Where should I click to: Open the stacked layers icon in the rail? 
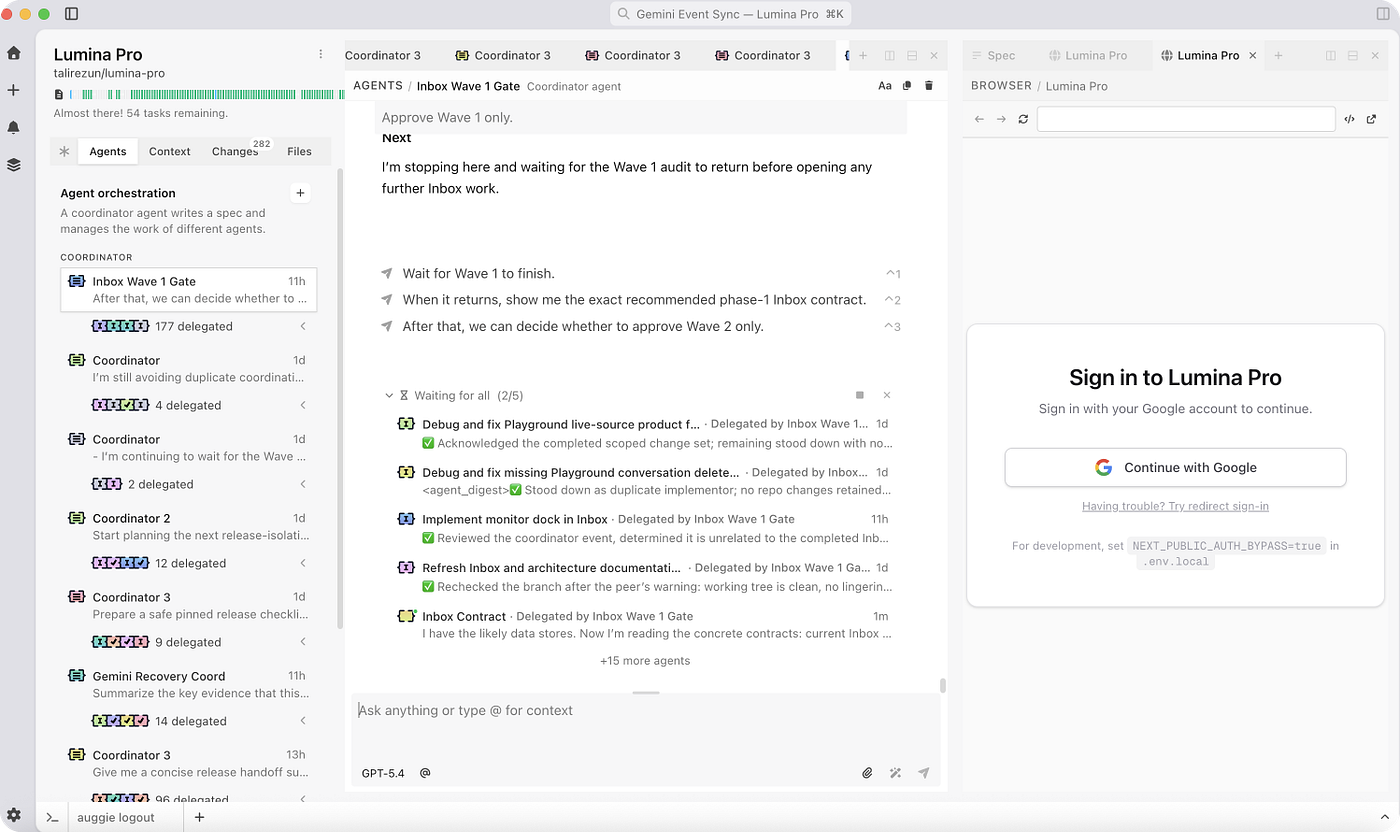[x=14, y=164]
